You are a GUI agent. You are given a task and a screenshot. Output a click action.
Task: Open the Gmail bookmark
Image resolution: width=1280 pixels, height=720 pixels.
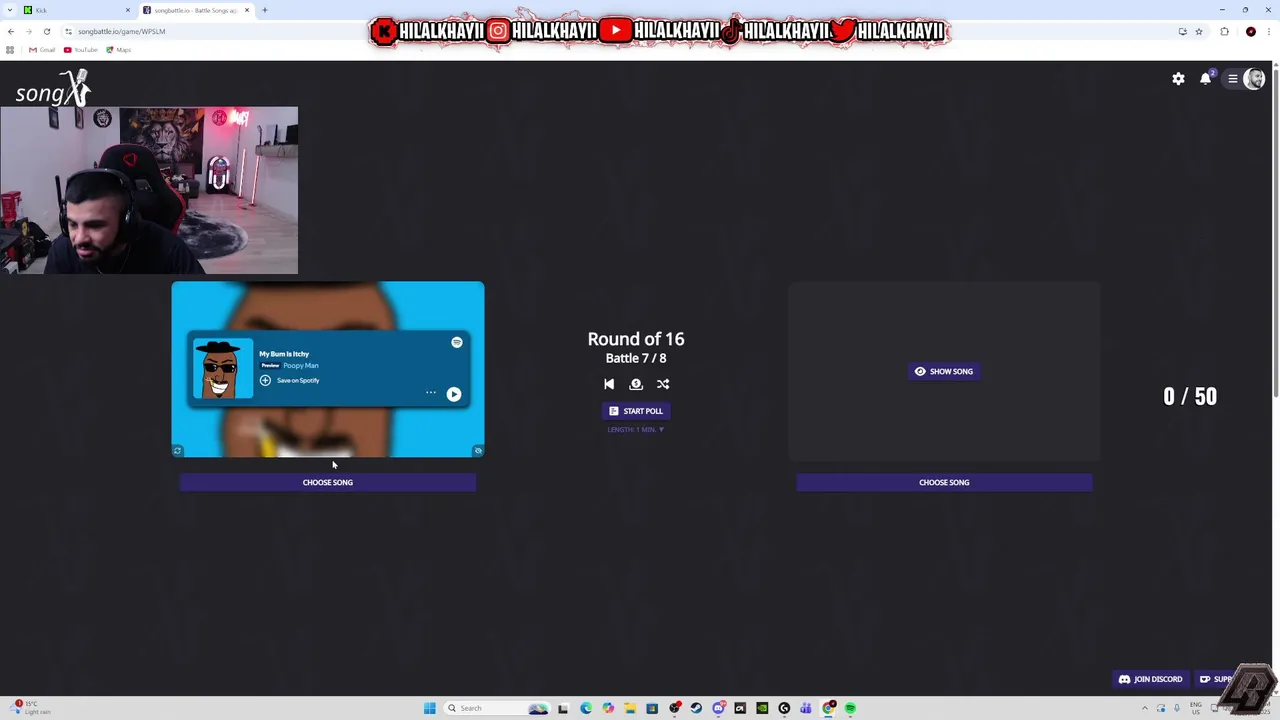(42, 50)
